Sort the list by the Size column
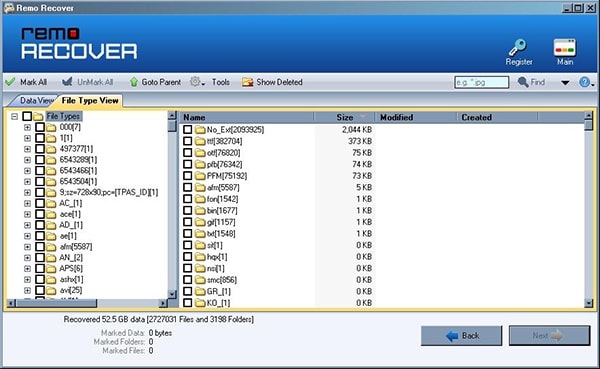This screenshot has height=369, width=600. [344, 117]
